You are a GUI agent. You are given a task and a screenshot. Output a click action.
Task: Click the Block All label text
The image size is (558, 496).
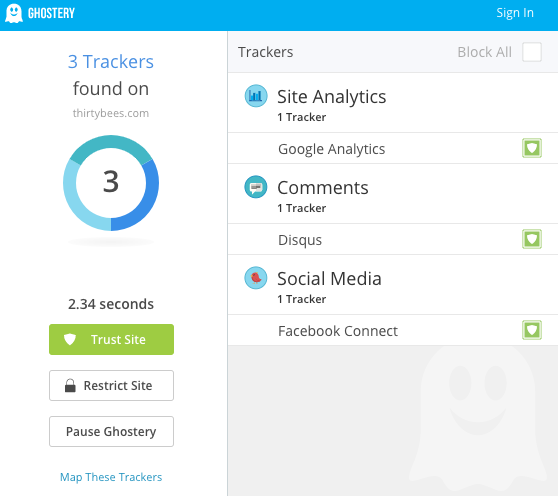[x=484, y=52]
